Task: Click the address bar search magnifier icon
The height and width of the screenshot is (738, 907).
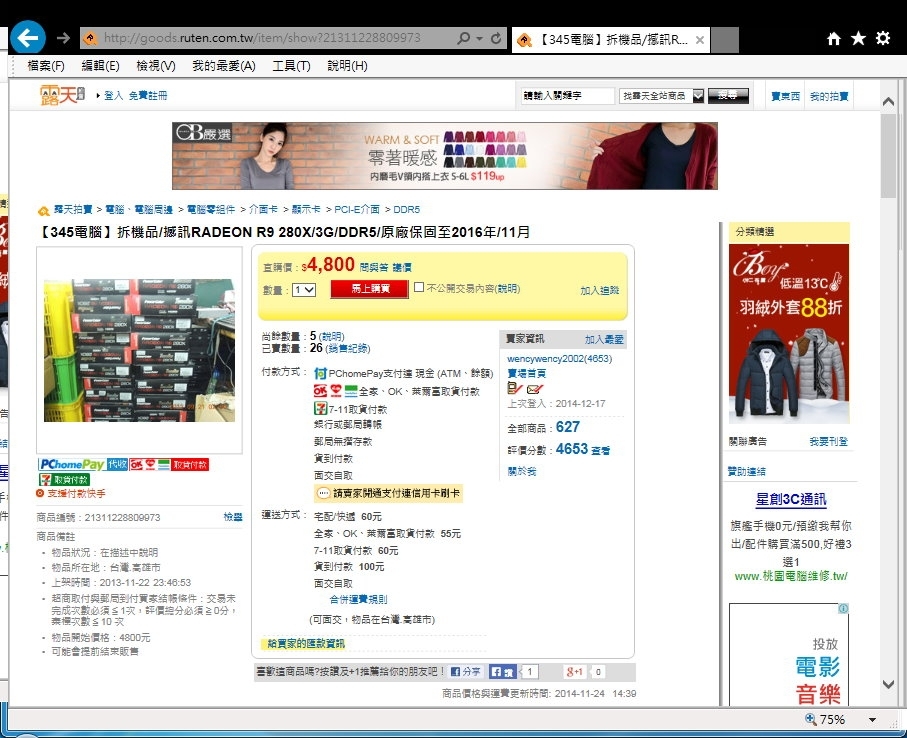Action: 463,38
